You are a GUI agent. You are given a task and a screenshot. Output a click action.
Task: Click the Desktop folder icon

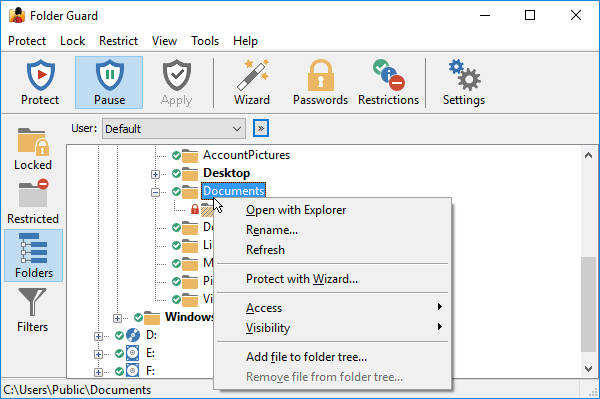(190, 173)
